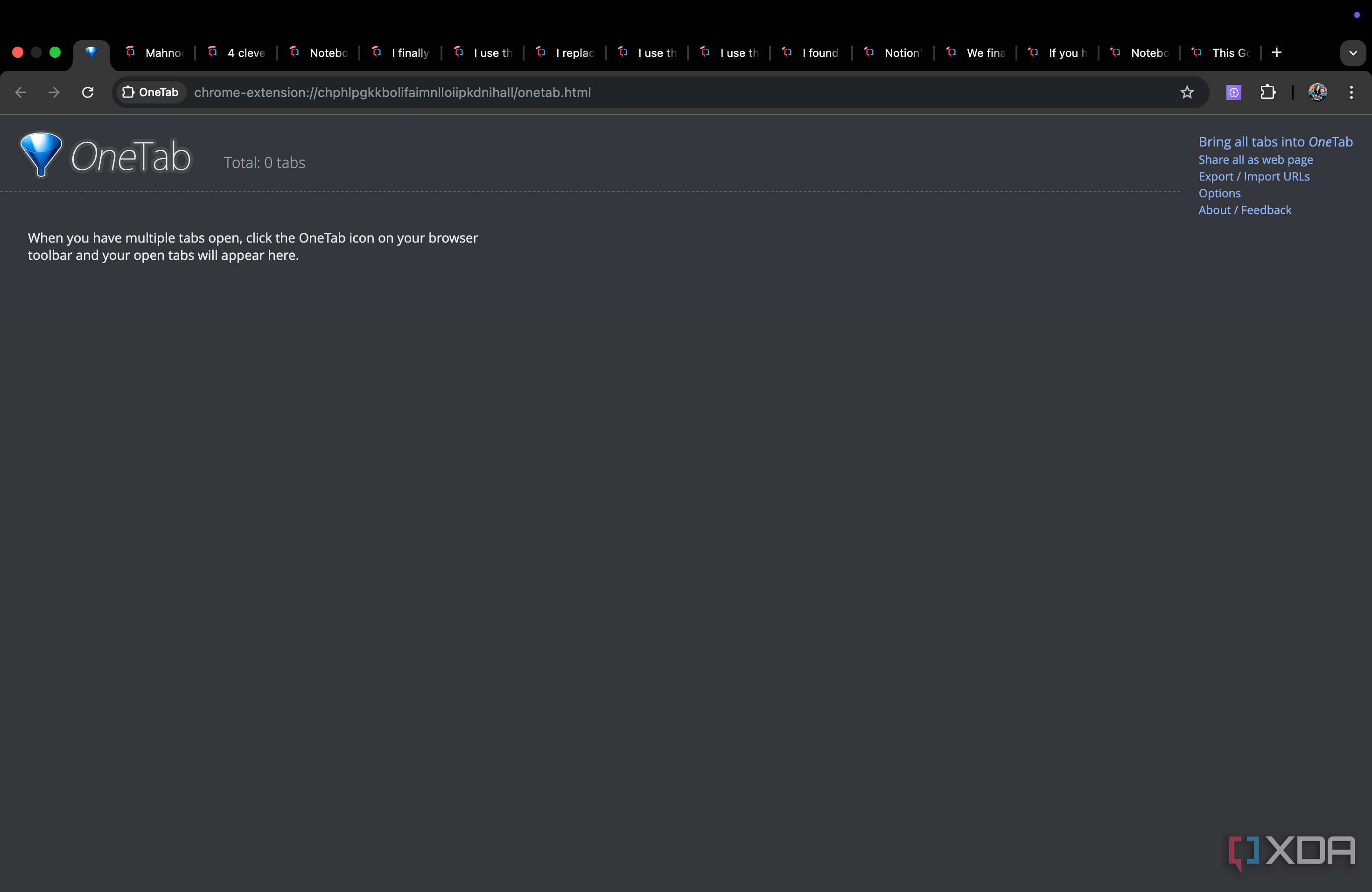Open the Chrome profile avatar
This screenshot has width=1372, height=892.
(1317, 92)
